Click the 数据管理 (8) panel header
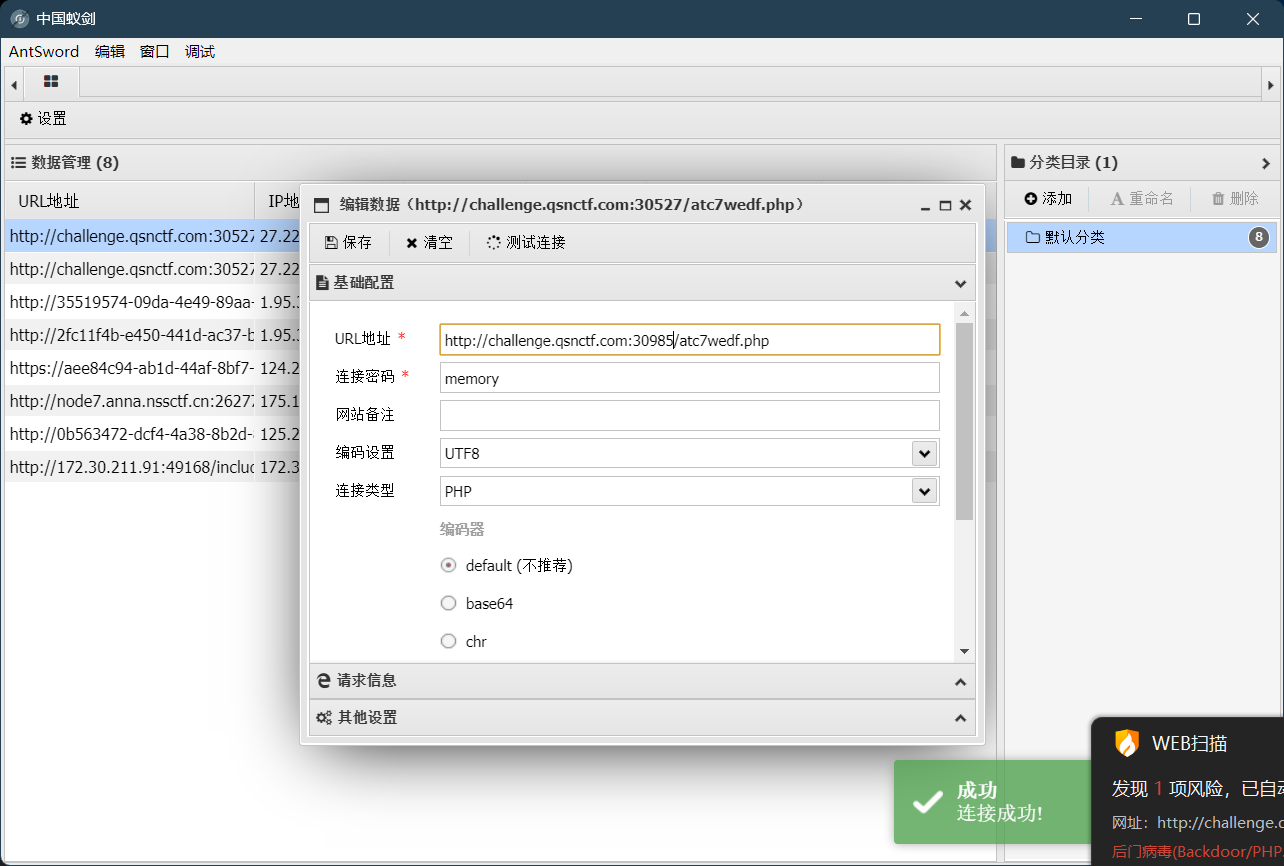 [x=500, y=162]
